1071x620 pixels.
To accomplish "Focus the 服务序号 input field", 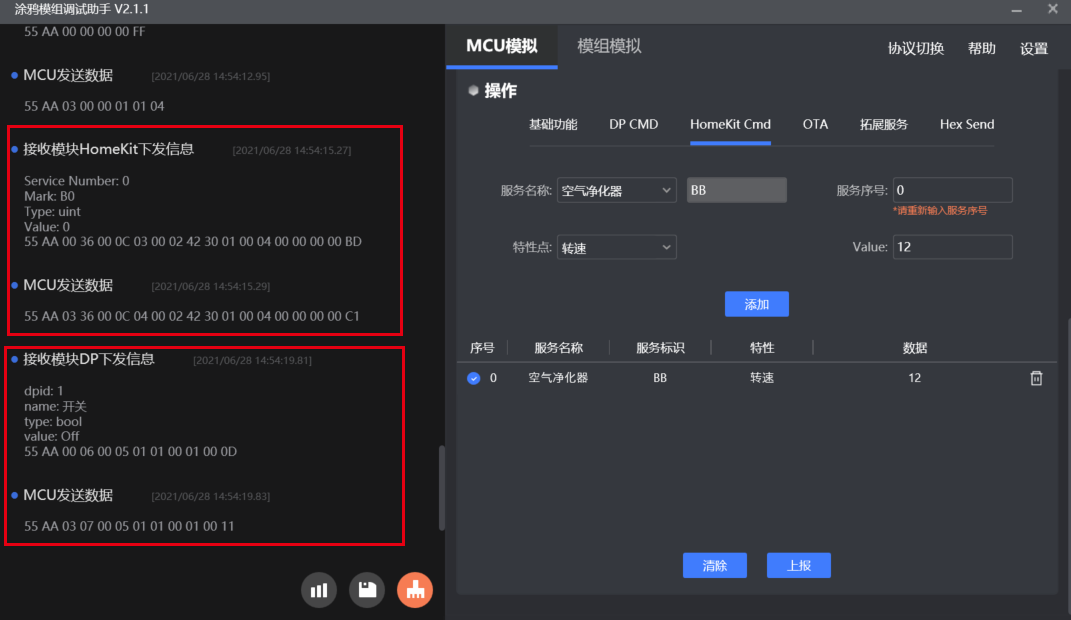I will (952, 190).
